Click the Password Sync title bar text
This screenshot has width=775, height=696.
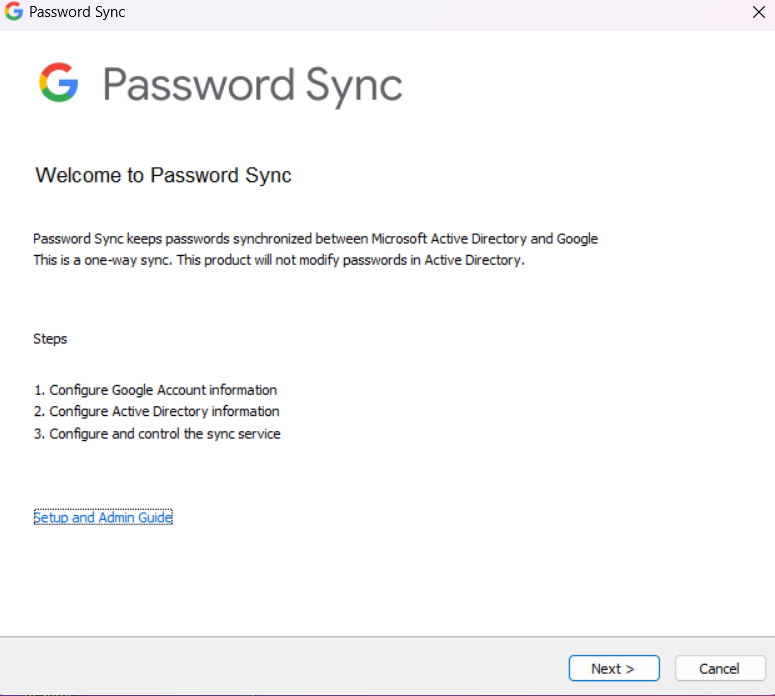[77, 12]
